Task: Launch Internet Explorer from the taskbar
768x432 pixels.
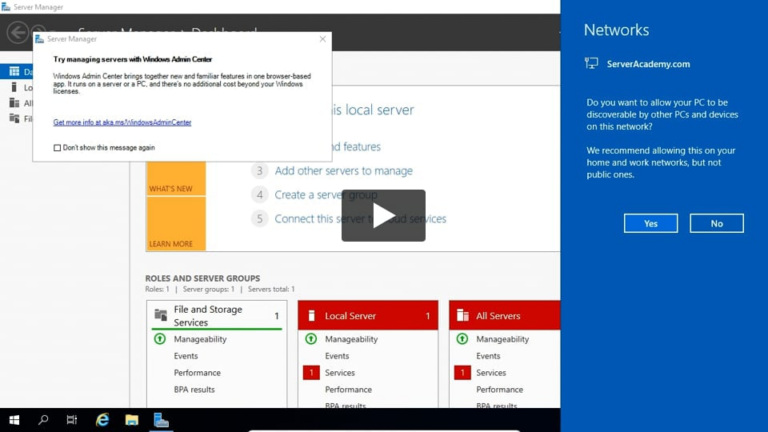Action: pos(102,420)
